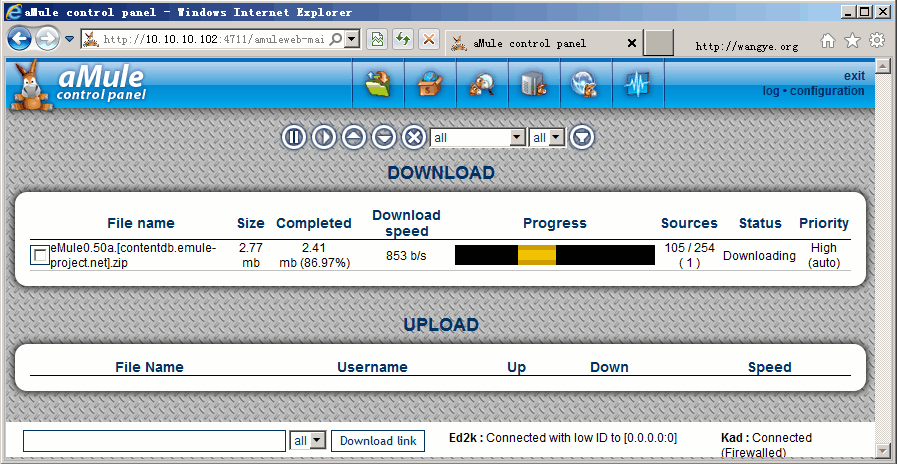Open the recent pages dropdown arrow

click(x=69, y=39)
